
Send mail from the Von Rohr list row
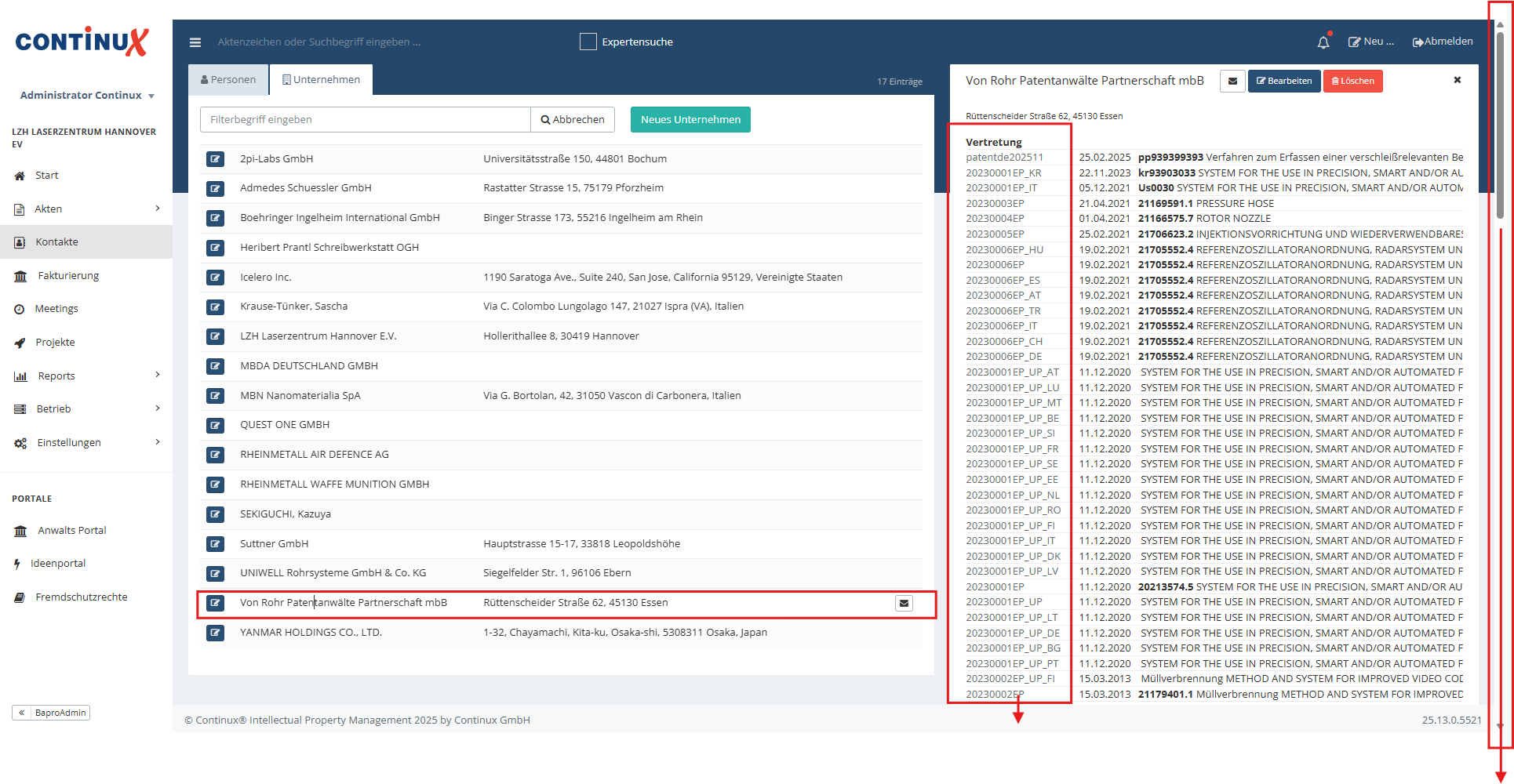click(904, 603)
